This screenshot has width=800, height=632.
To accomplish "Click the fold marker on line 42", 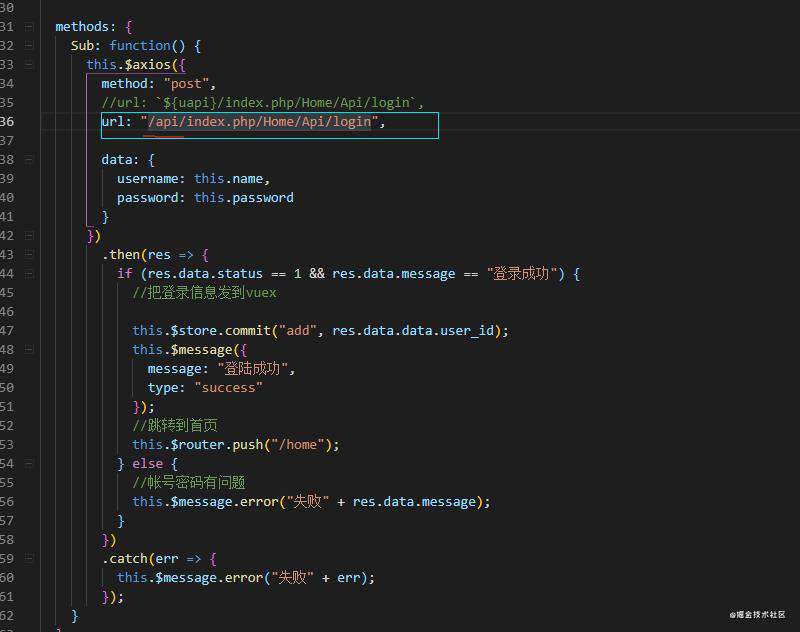I will point(29,236).
